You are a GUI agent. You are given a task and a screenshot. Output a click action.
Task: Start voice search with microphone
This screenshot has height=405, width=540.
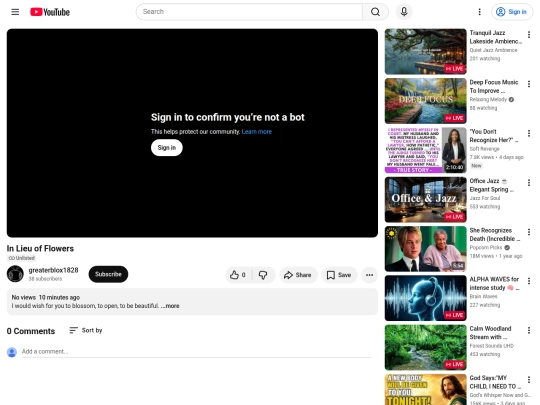(x=404, y=12)
